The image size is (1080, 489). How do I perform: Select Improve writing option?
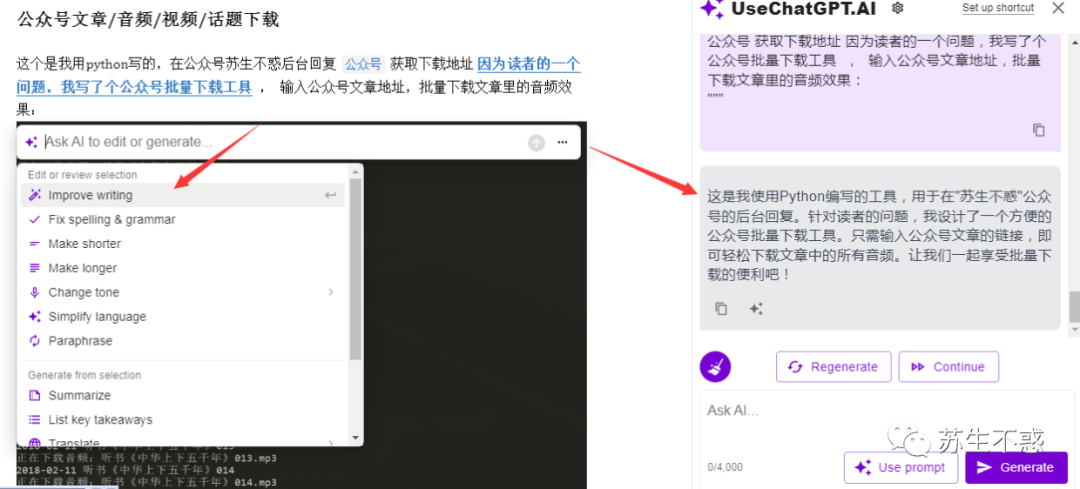[x=183, y=195]
